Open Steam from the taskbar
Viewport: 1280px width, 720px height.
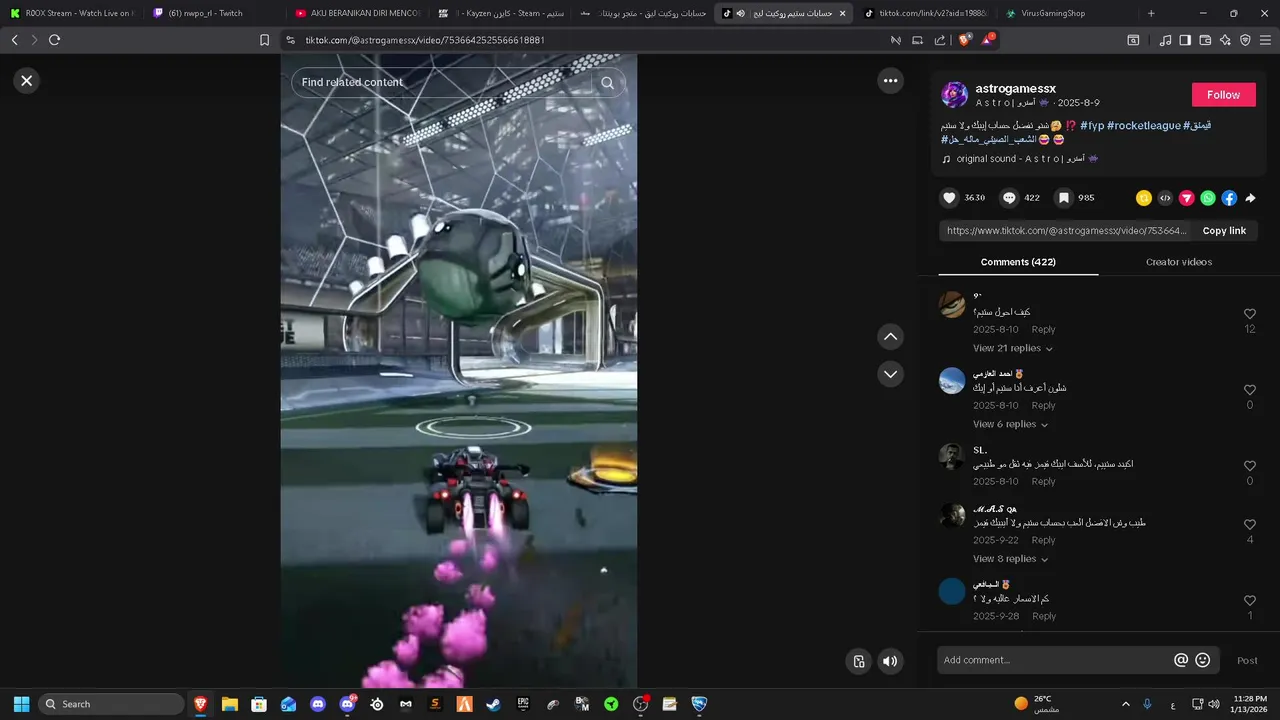pyautogui.click(x=493, y=704)
